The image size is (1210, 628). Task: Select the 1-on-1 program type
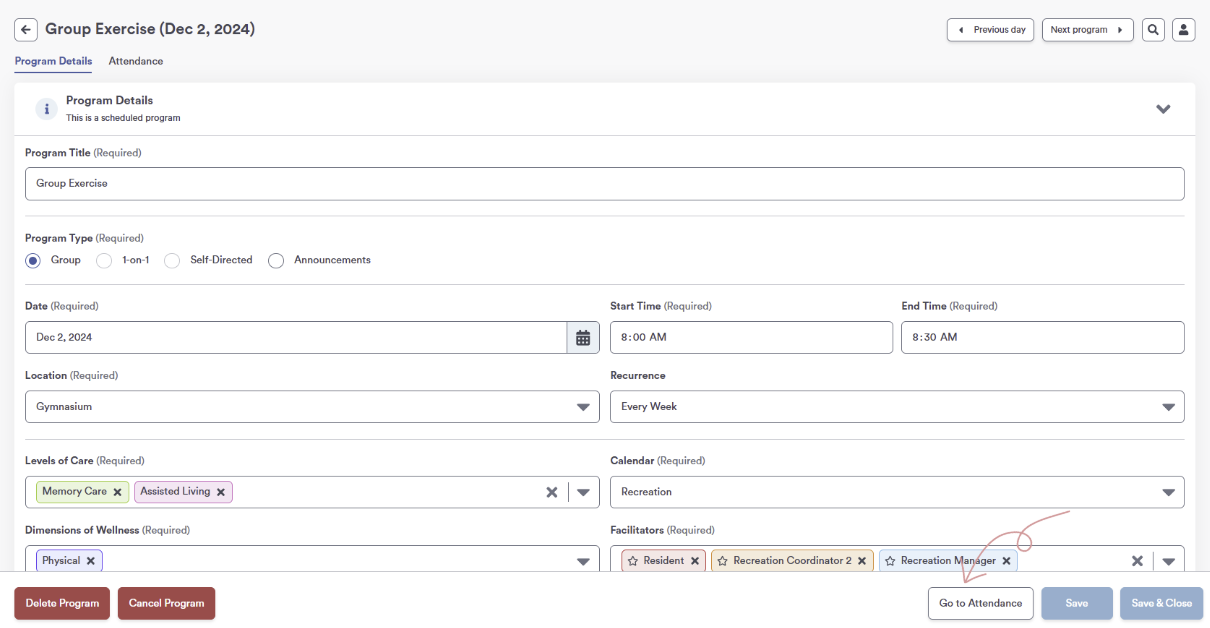(104, 260)
